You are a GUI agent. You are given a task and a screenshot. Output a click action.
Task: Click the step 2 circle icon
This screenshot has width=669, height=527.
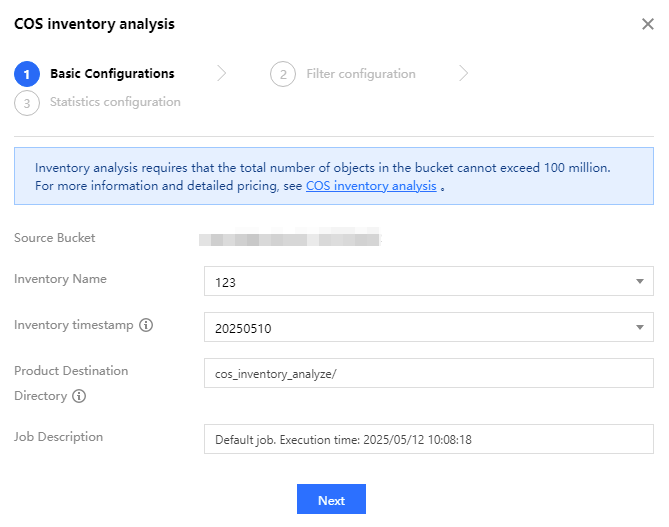pyautogui.click(x=282, y=74)
